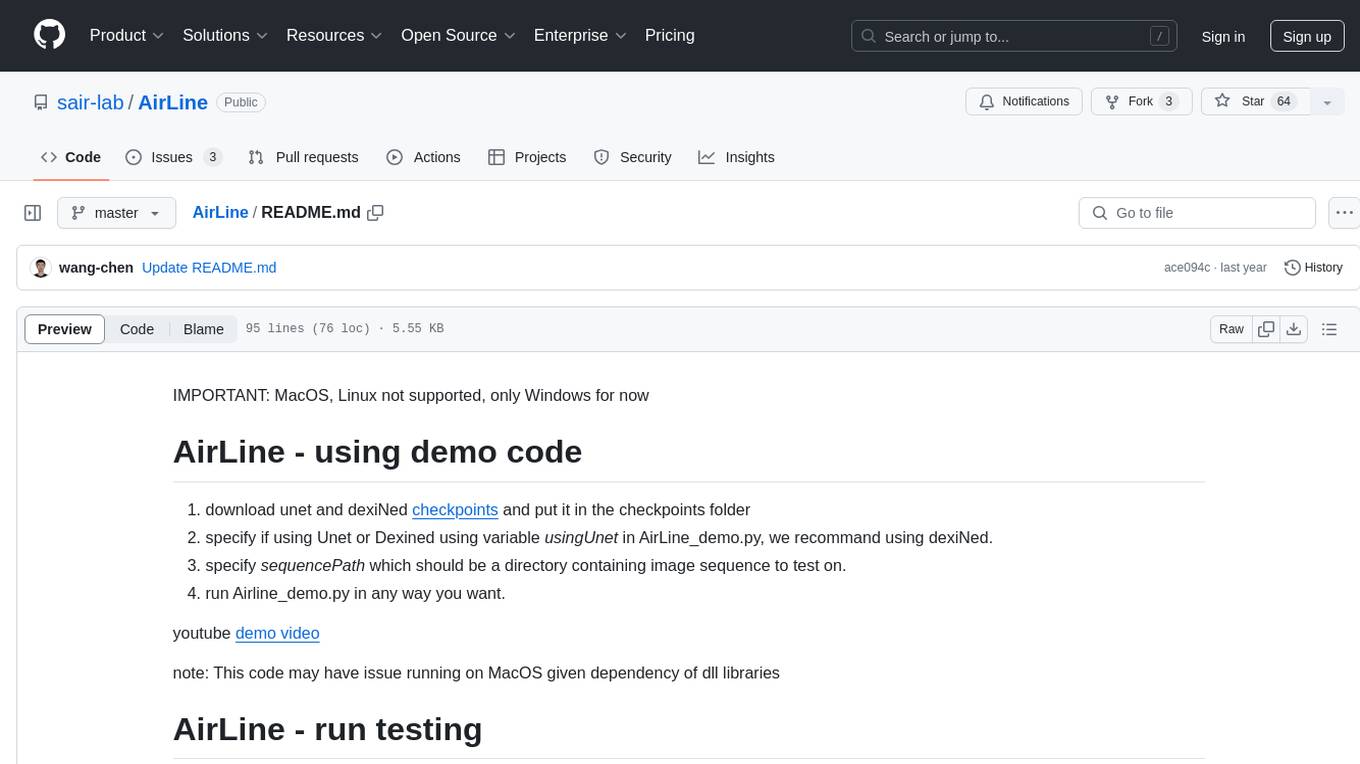Open the checkpoints link
1360x764 pixels.
[x=455, y=509]
